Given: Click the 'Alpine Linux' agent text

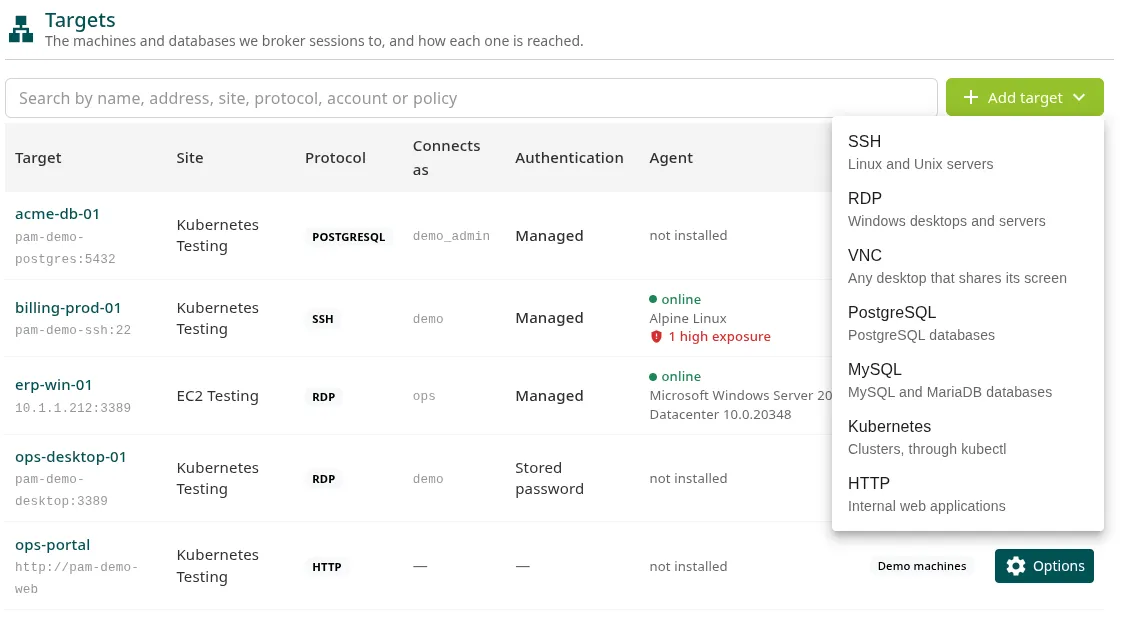Looking at the screenshot, I should (x=688, y=318).
